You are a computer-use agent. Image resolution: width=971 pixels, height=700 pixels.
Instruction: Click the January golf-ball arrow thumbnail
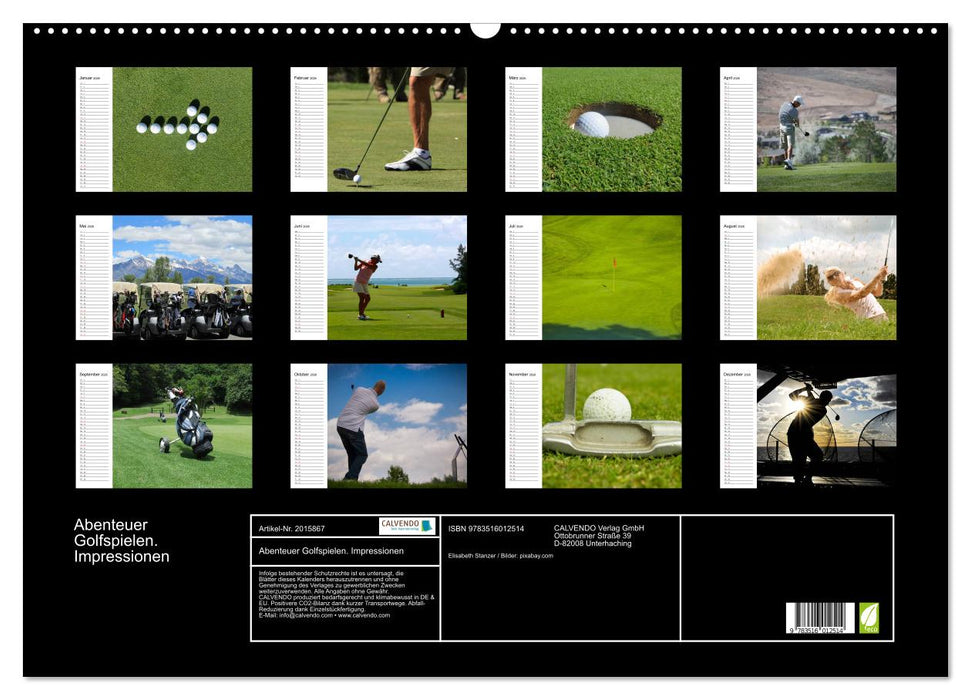(x=185, y=130)
